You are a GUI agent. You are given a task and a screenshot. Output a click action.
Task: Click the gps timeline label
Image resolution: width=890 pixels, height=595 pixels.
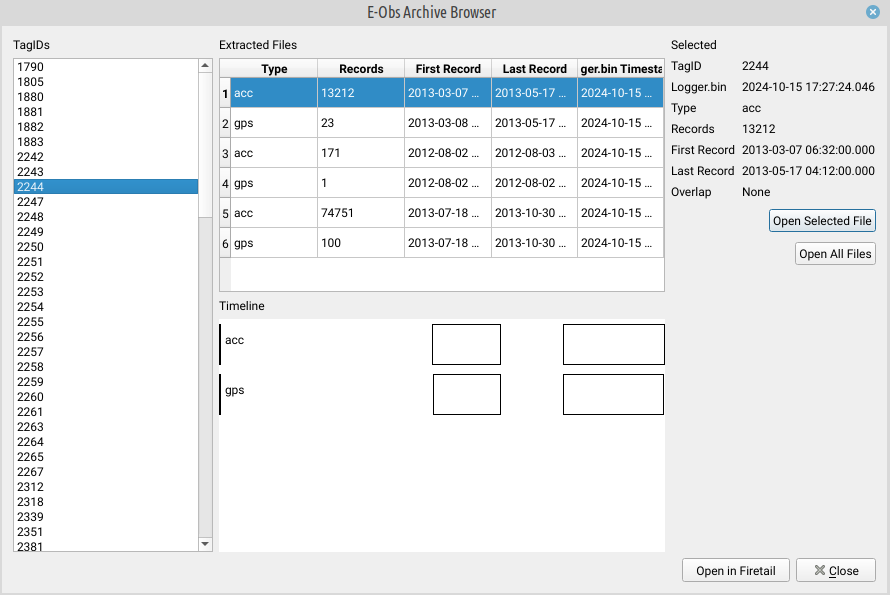234,391
